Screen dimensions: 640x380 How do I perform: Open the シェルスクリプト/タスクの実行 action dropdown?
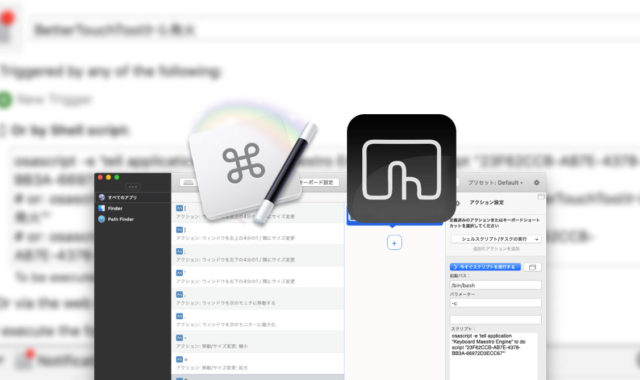click(496, 239)
